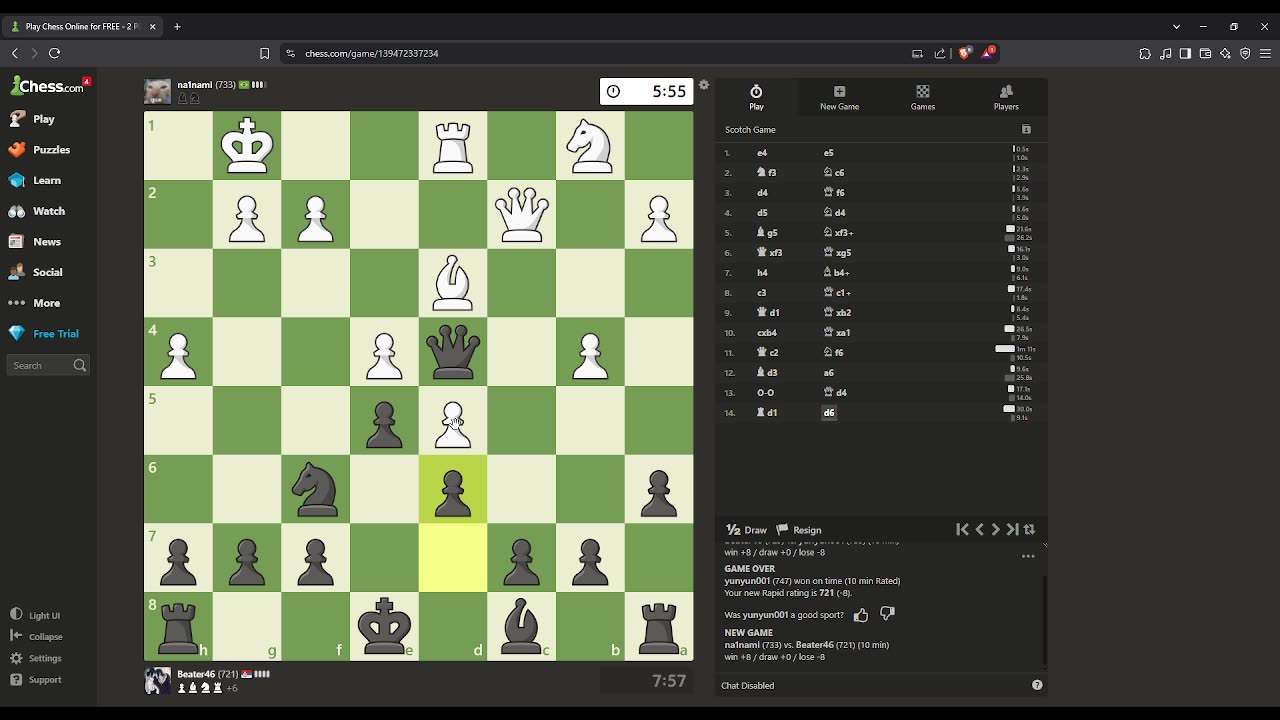The height and width of the screenshot is (720, 1280).
Task: Open the Brave VPN shield icon
Action: point(1245,53)
